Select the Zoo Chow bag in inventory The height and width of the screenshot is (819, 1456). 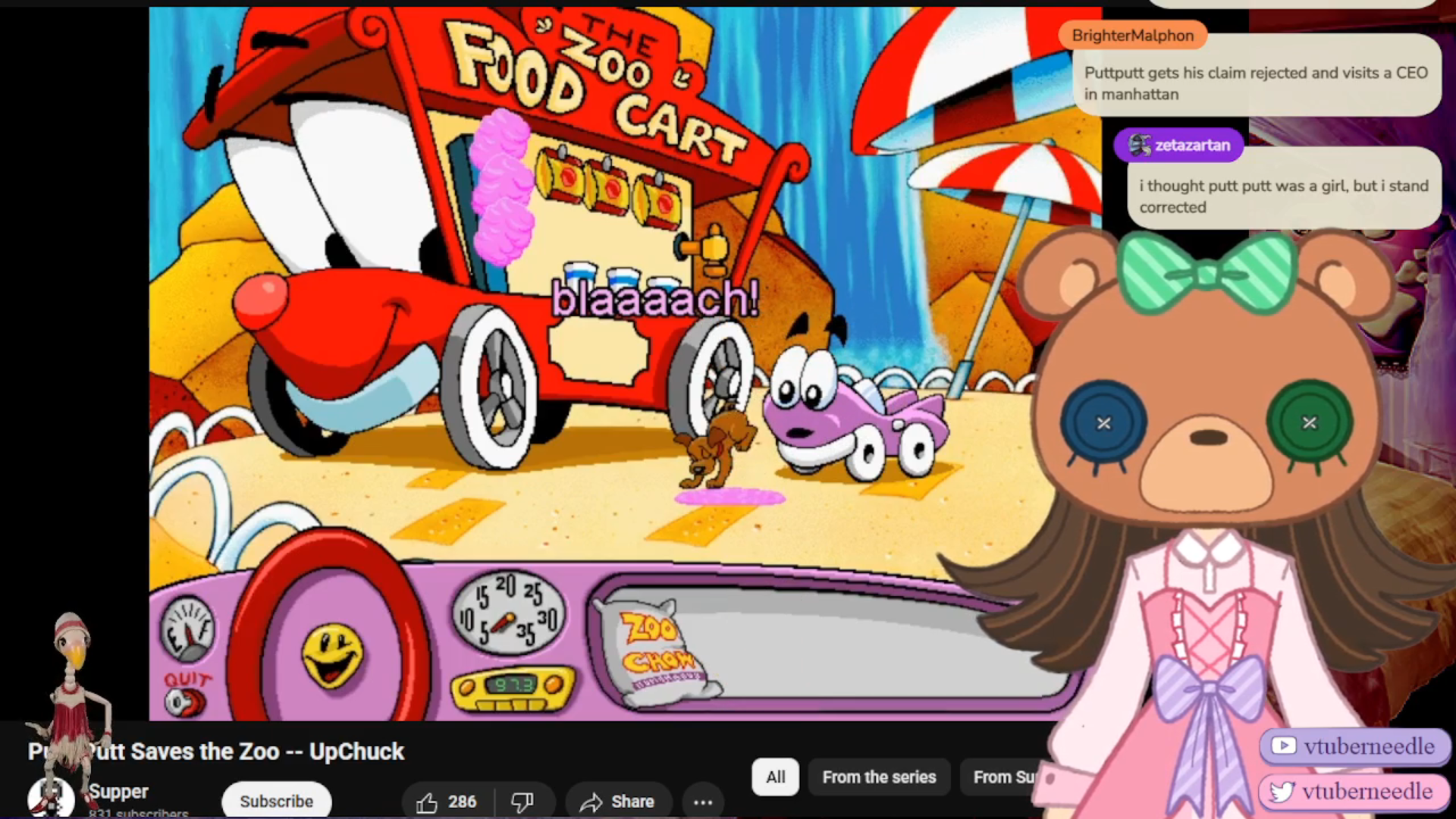tap(658, 651)
